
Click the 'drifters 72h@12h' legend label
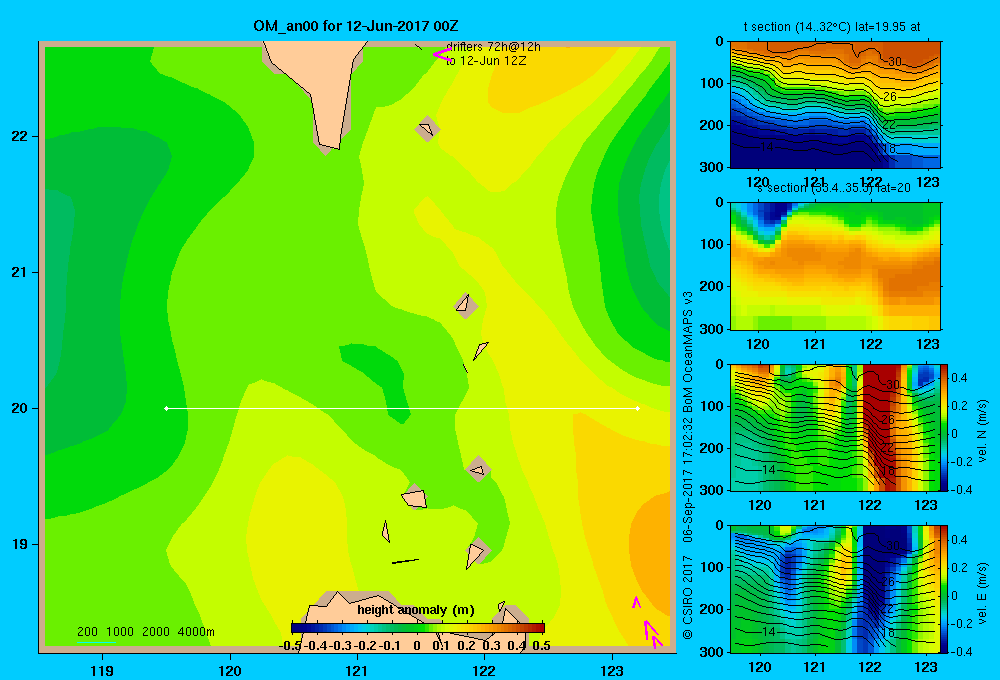click(x=494, y=47)
